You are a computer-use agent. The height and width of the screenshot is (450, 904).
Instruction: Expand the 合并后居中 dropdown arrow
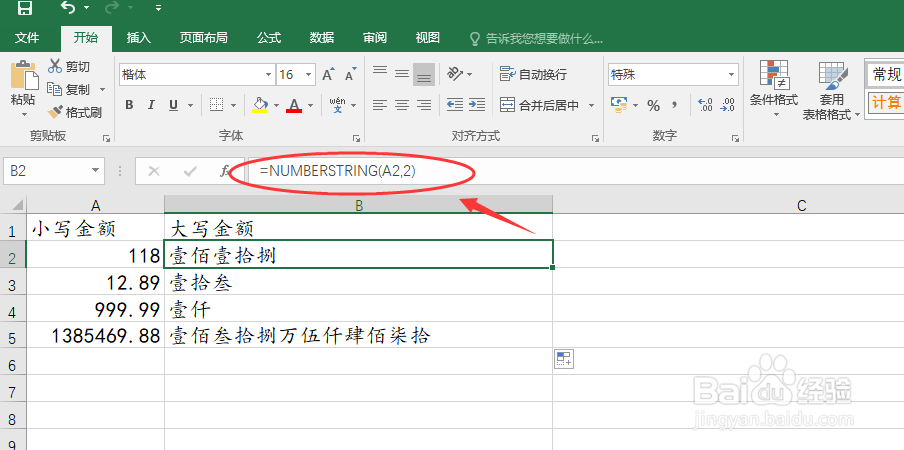tap(592, 105)
